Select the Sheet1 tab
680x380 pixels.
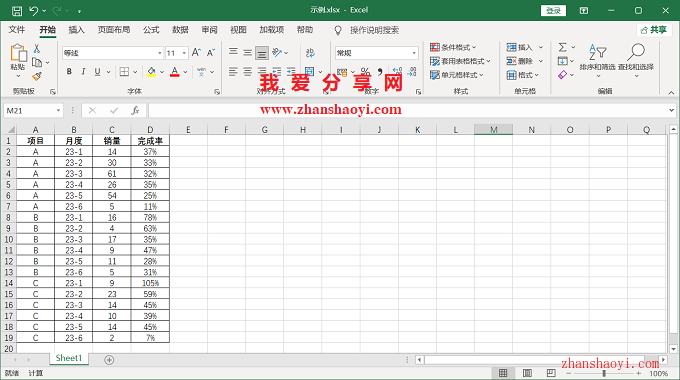(69, 358)
